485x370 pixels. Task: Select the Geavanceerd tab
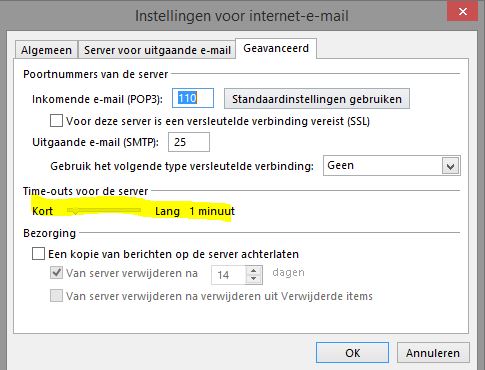coord(276,48)
